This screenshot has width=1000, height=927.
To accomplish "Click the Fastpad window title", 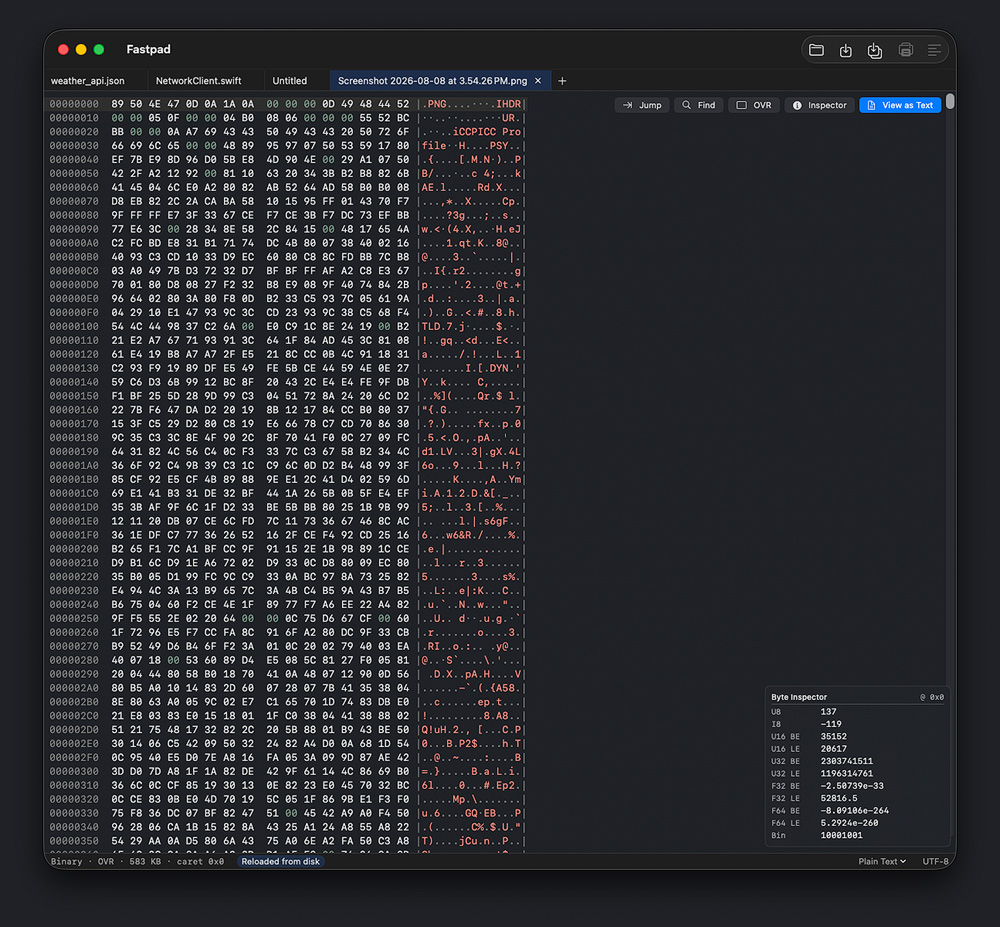I will [148, 49].
